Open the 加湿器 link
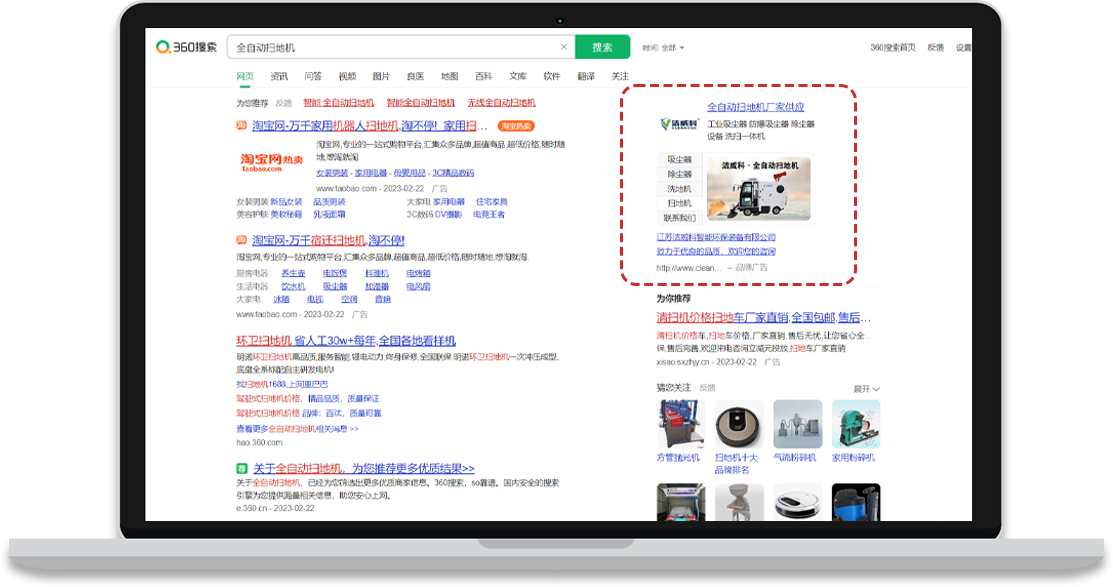 tap(377, 287)
